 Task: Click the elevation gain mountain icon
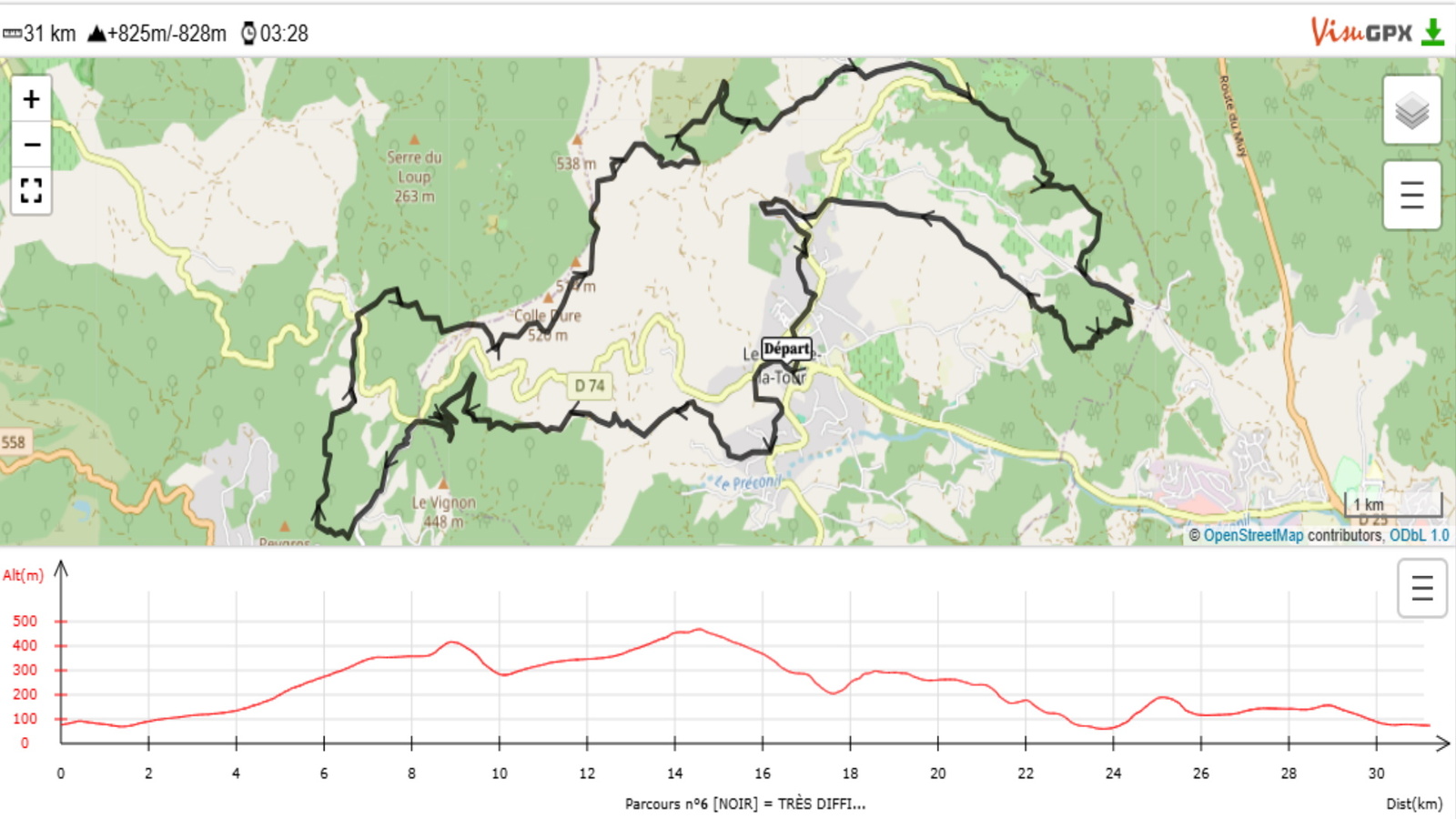96,34
